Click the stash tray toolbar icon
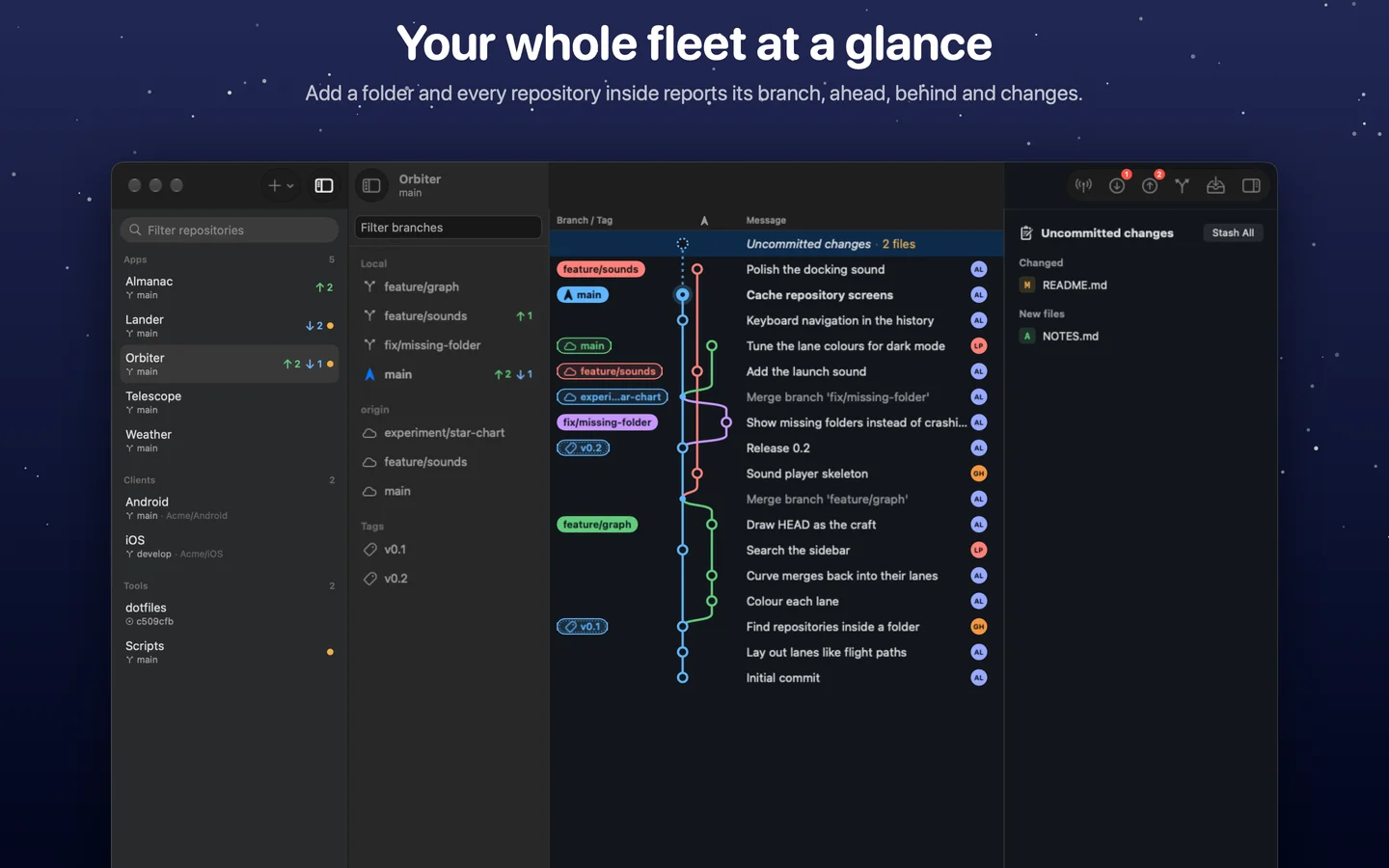This screenshot has width=1389, height=868. [x=1215, y=185]
